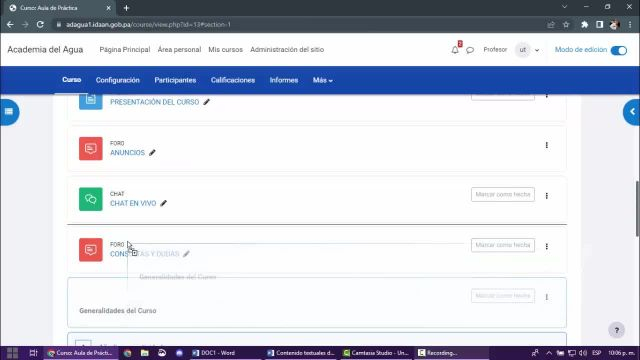Screen dimensions: 640x360
Task: Expand the Más dropdown menu
Action: (x=322, y=80)
